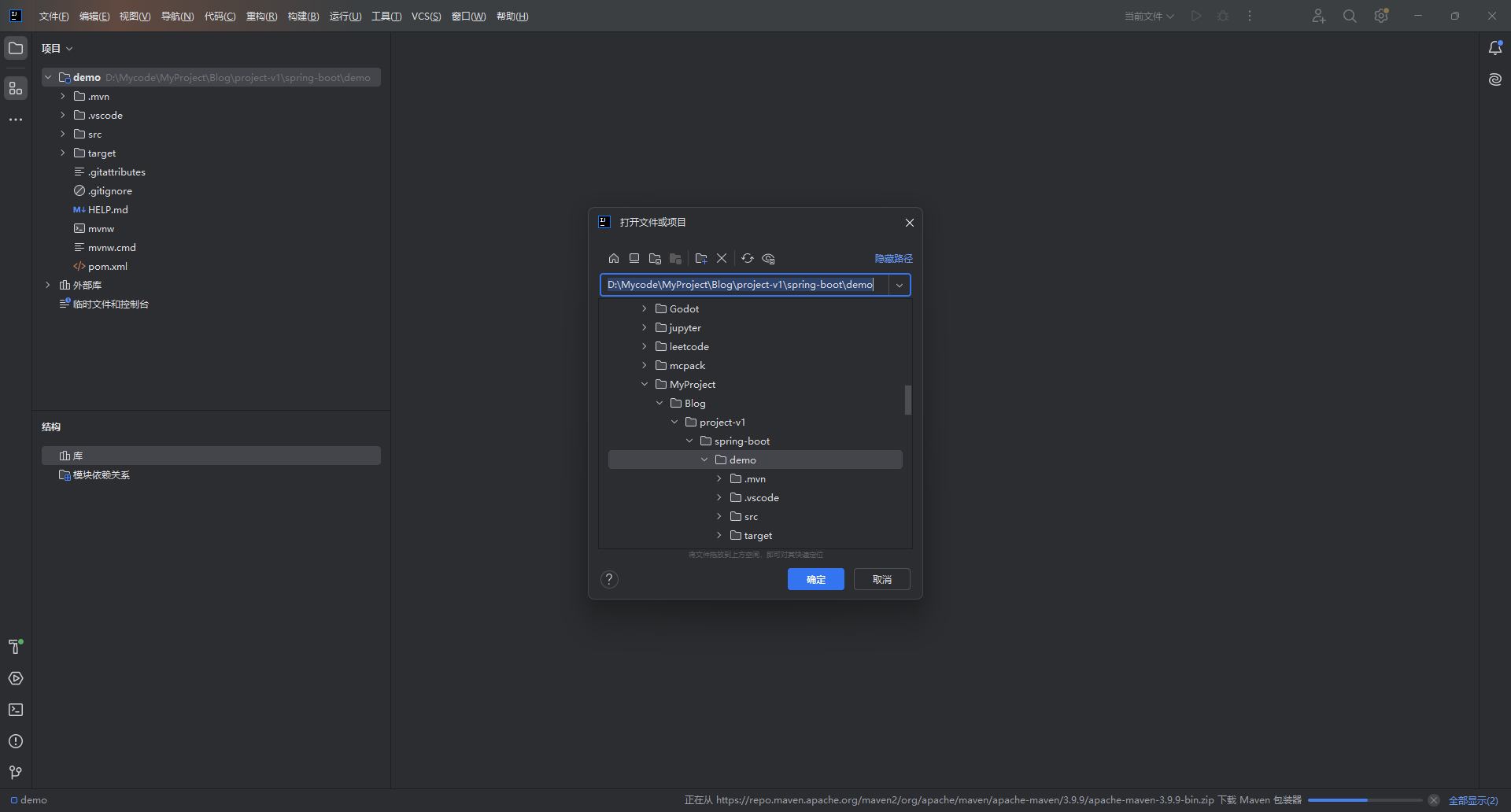Open the Git version control tool window

[x=16, y=772]
